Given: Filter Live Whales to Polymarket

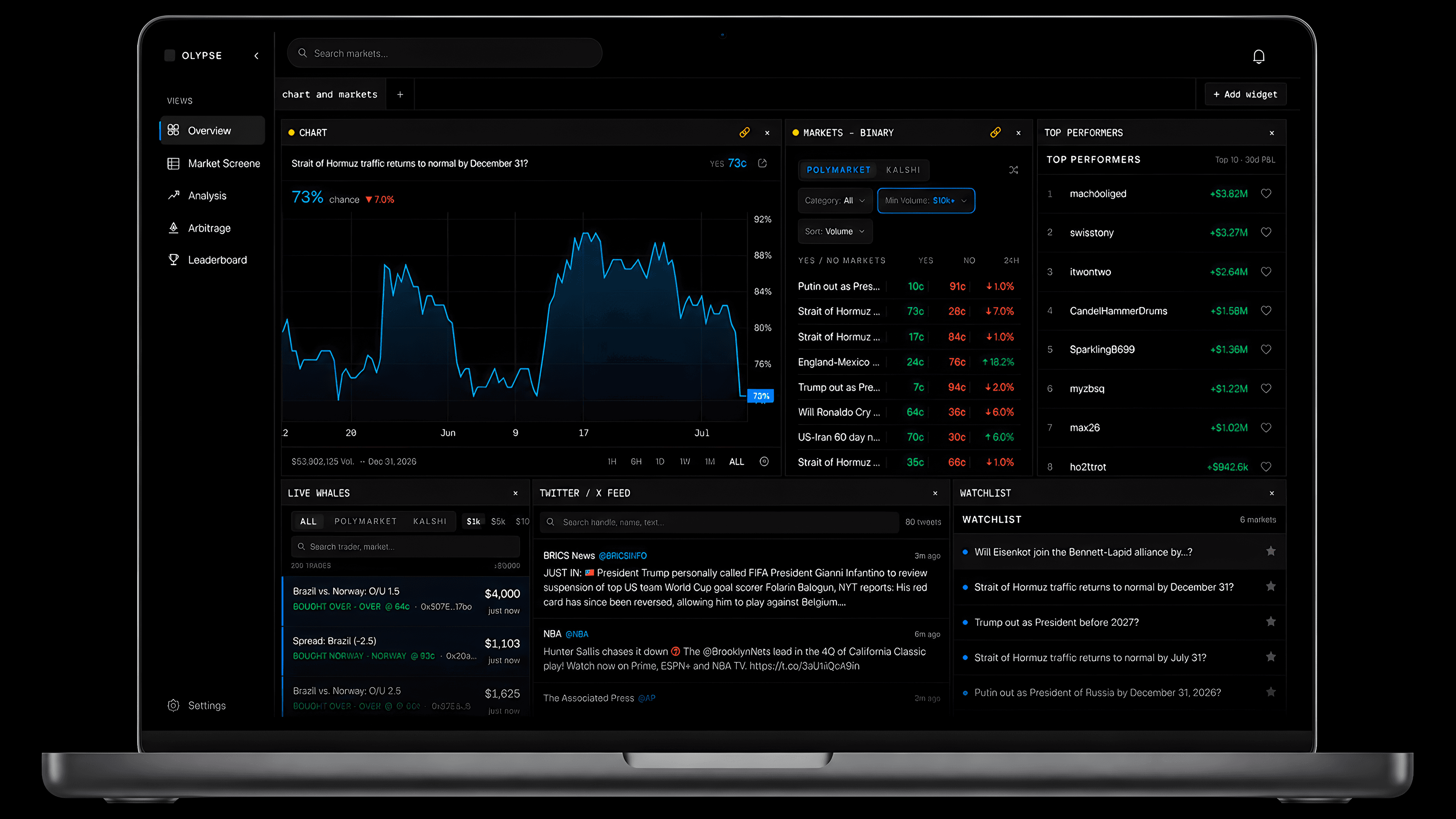Looking at the screenshot, I should 366,521.
